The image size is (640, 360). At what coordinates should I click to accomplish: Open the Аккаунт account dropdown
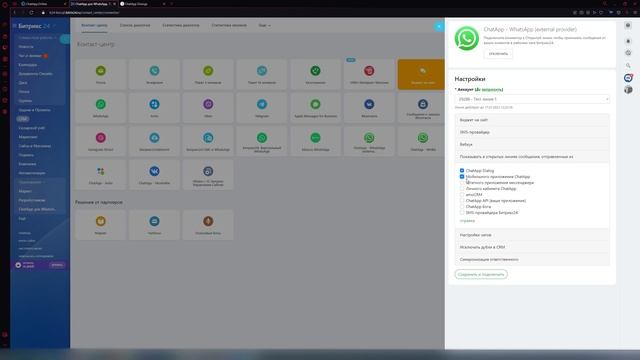(x=532, y=99)
